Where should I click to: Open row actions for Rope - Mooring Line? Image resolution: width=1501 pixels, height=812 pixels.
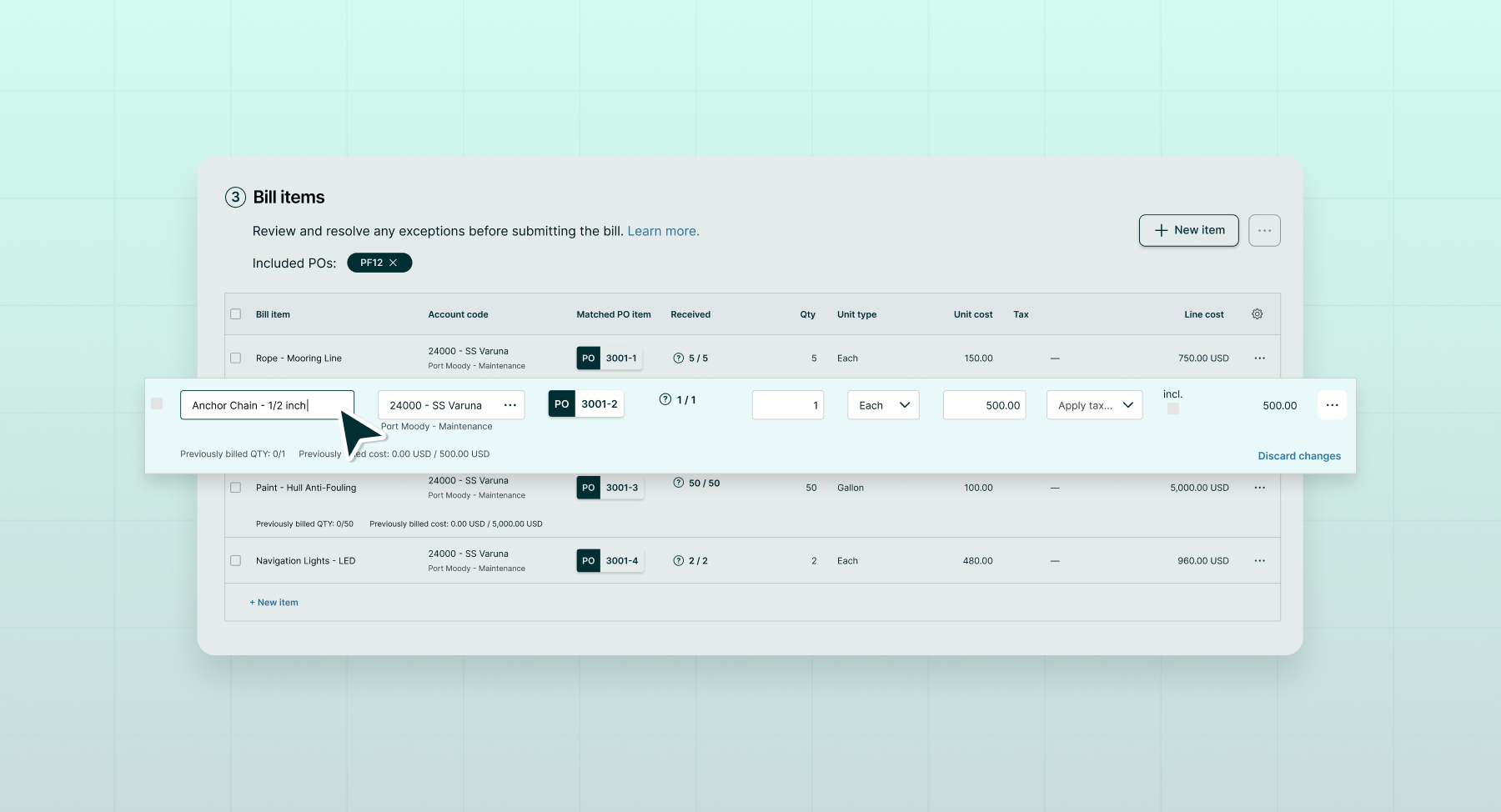tap(1260, 358)
